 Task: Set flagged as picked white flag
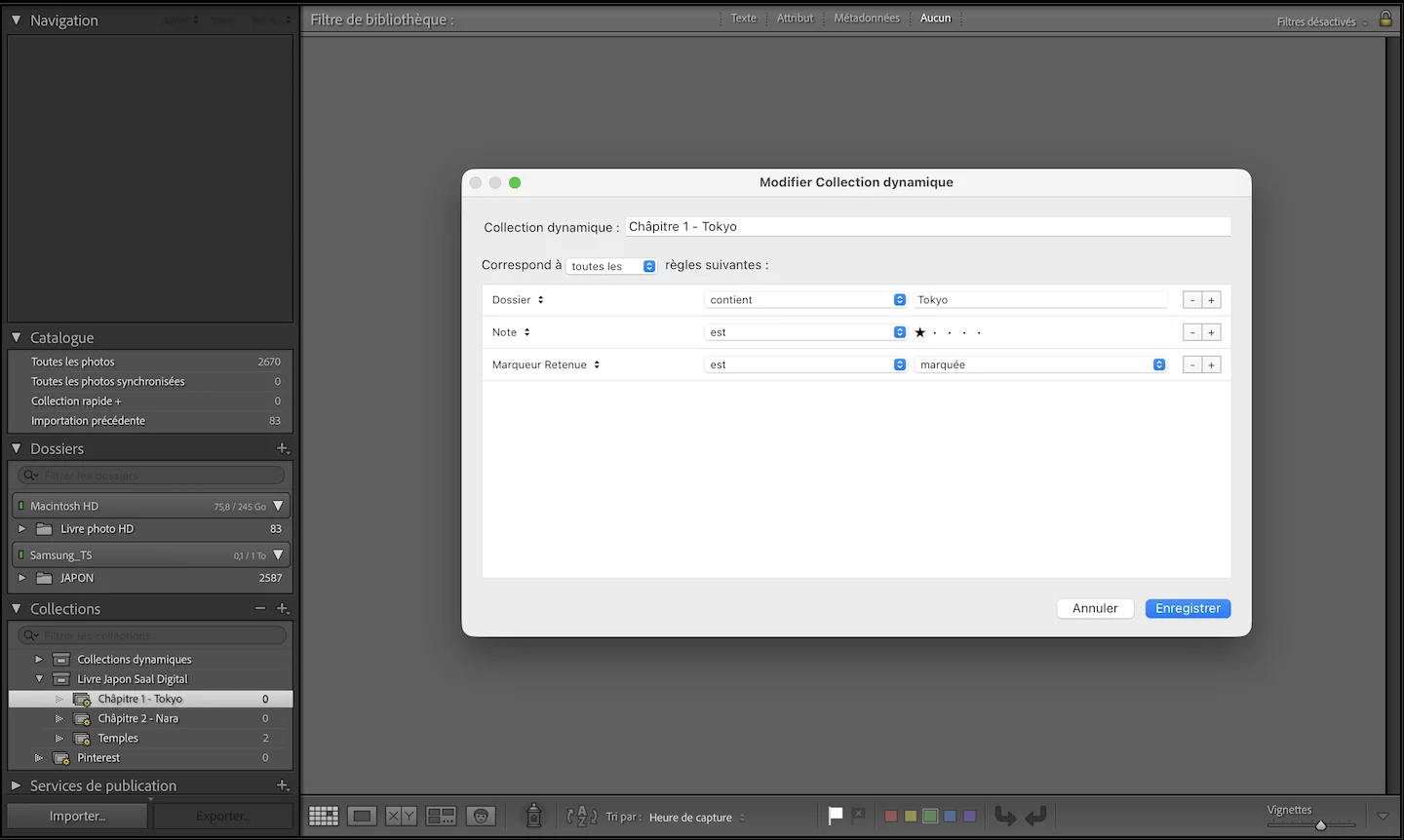coord(836,816)
